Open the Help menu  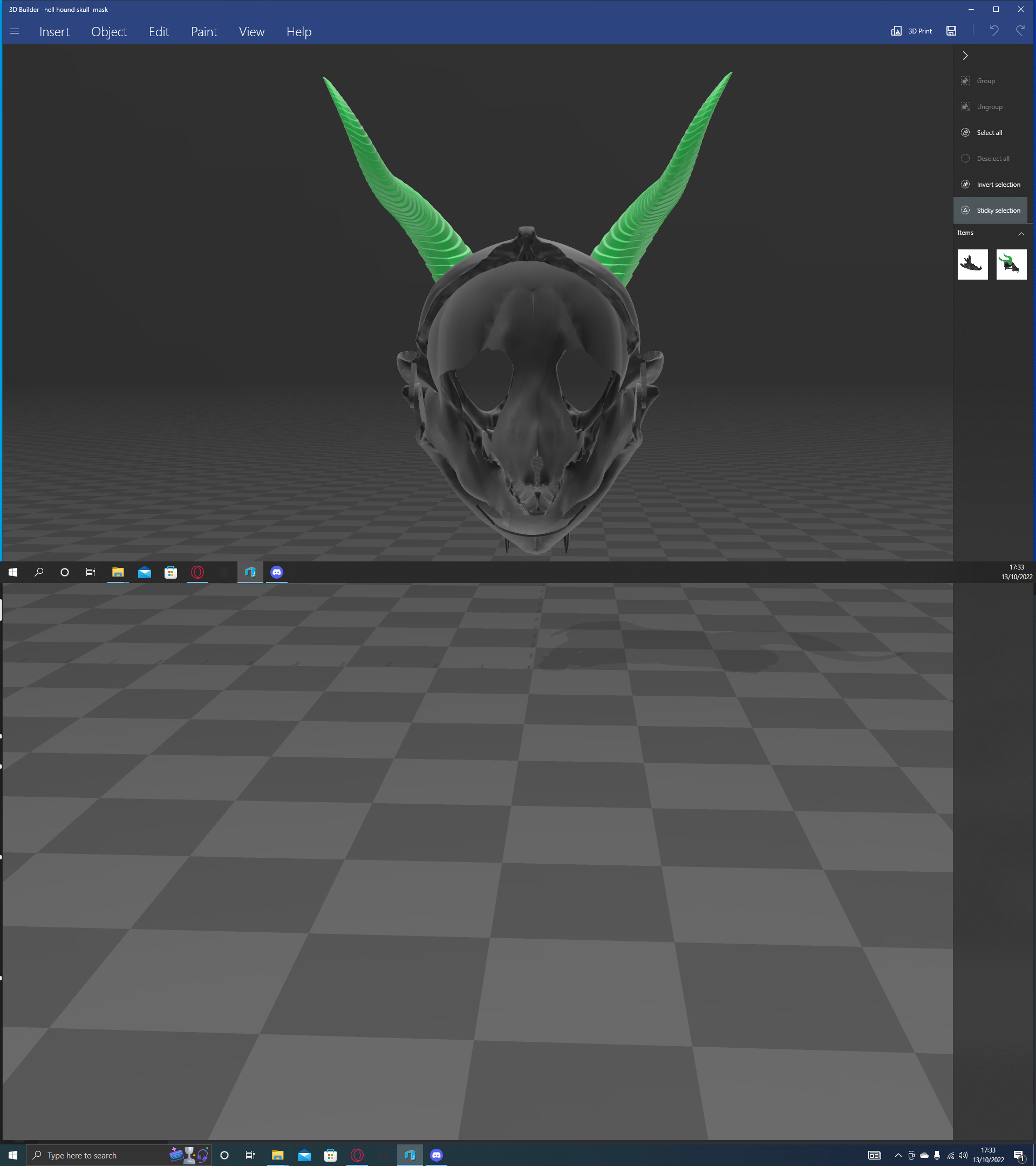coord(299,32)
